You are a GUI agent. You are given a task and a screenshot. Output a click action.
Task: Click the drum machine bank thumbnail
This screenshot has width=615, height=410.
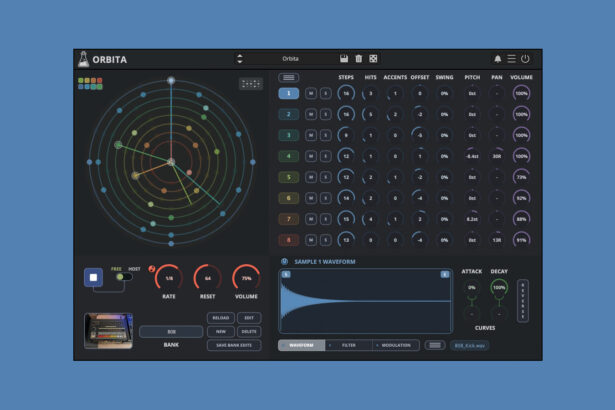(108, 331)
